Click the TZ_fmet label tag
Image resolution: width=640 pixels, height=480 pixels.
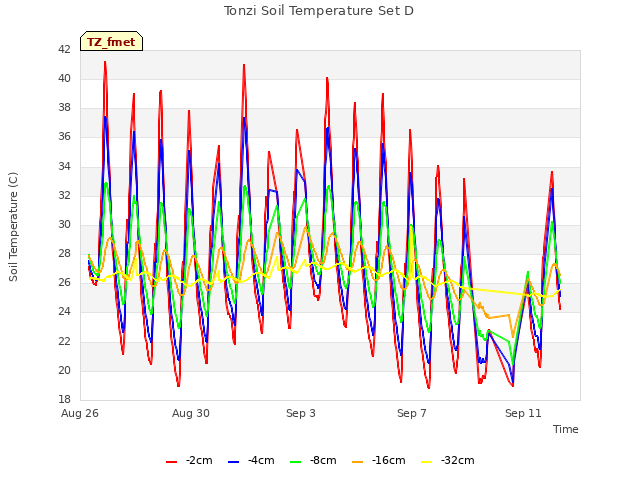click(x=111, y=42)
